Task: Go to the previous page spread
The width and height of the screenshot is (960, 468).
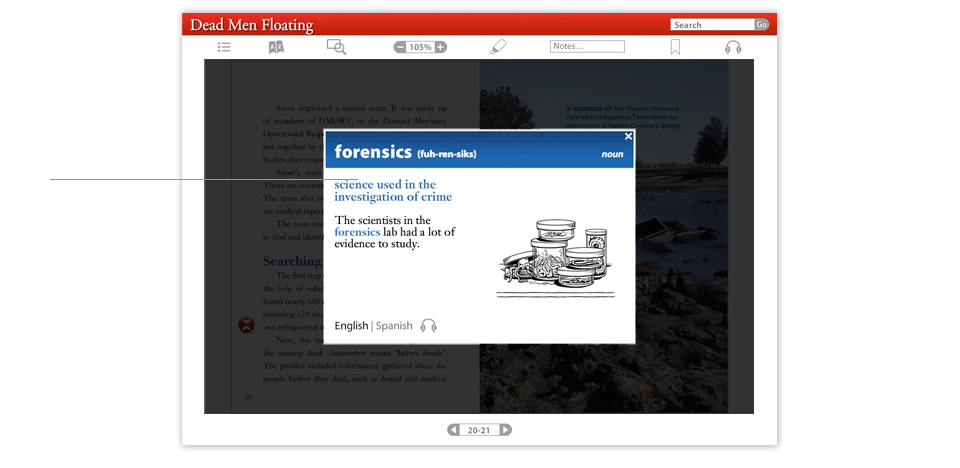Action: 453,430
